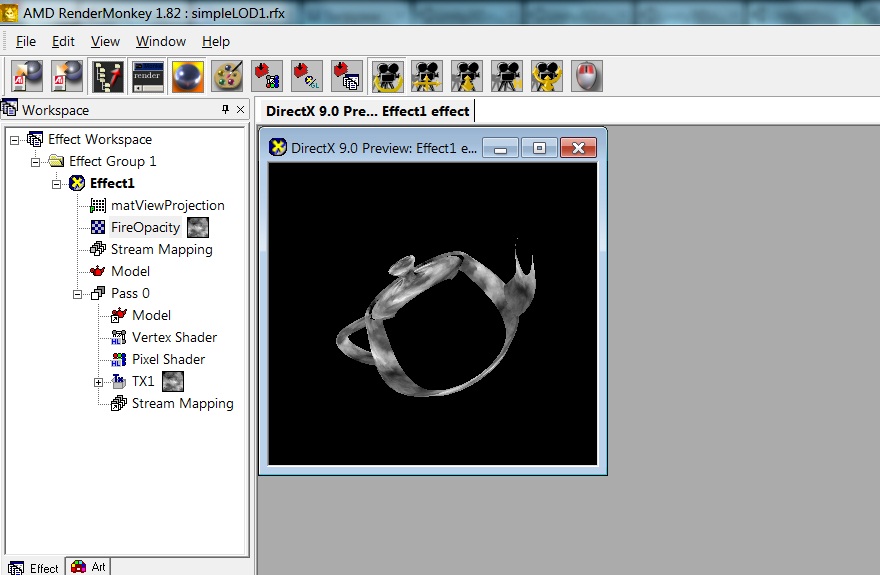Screen dimensions: 880x575
Task: Click the Pixel Shader HL icon
Action: [118, 359]
